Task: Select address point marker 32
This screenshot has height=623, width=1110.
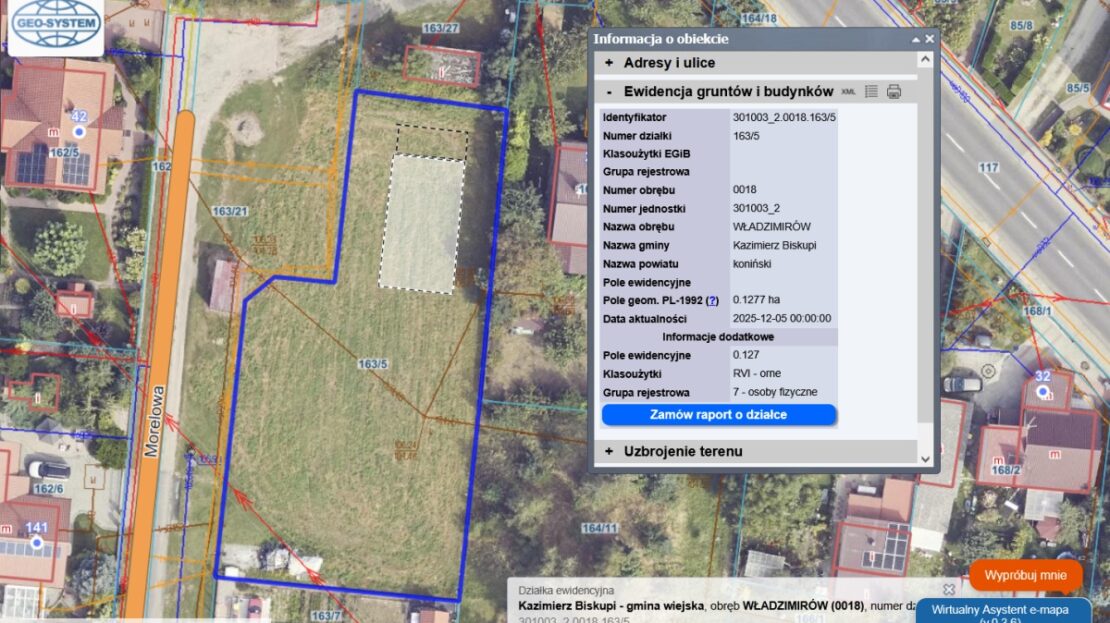Action: point(1043,392)
